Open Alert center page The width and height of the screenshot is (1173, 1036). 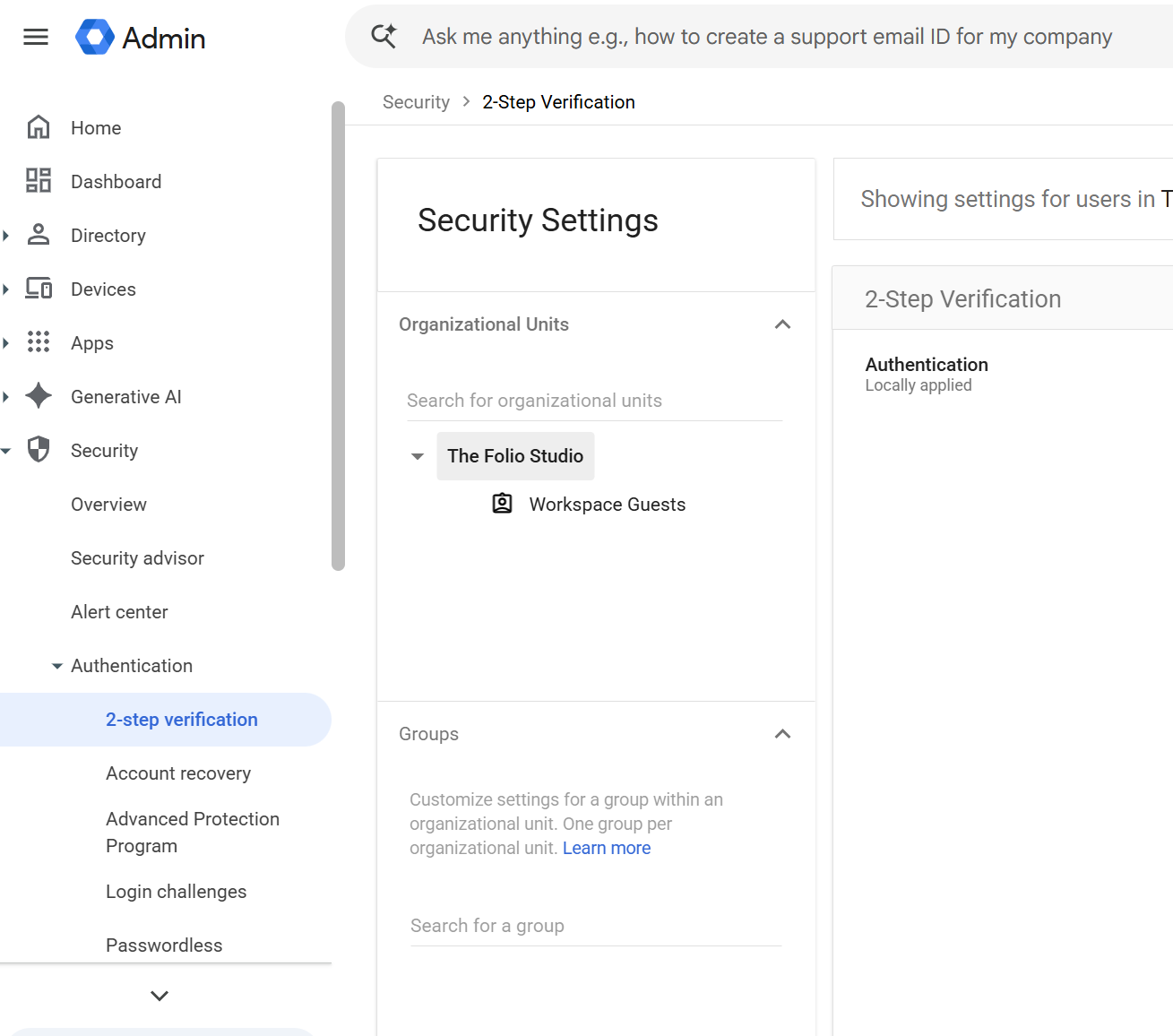pyautogui.click(x=119, y=612)
